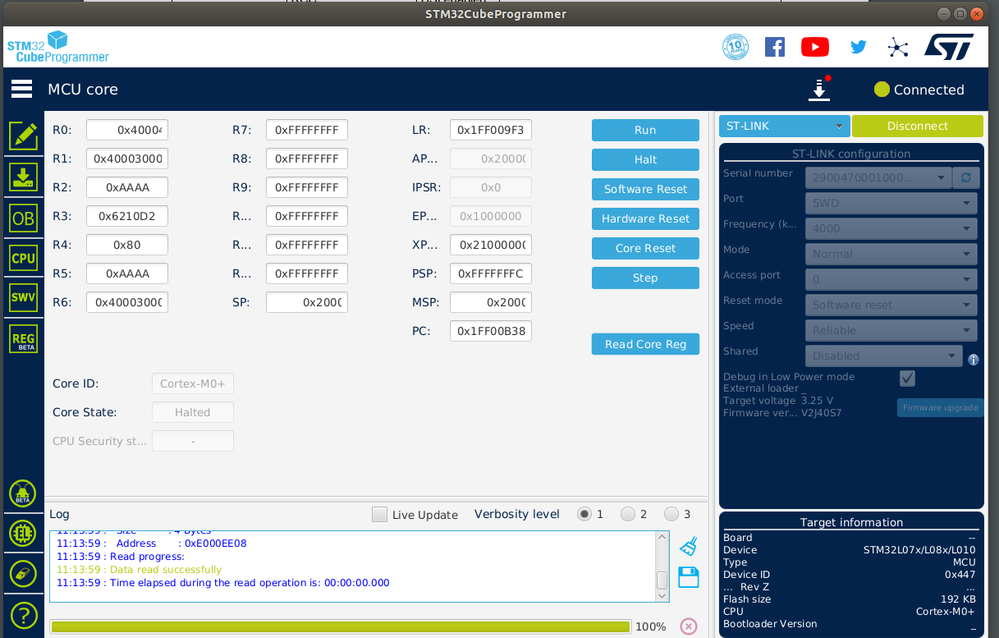
Task: Open the Frequency dropdown
Action: [x=891, y=229]
